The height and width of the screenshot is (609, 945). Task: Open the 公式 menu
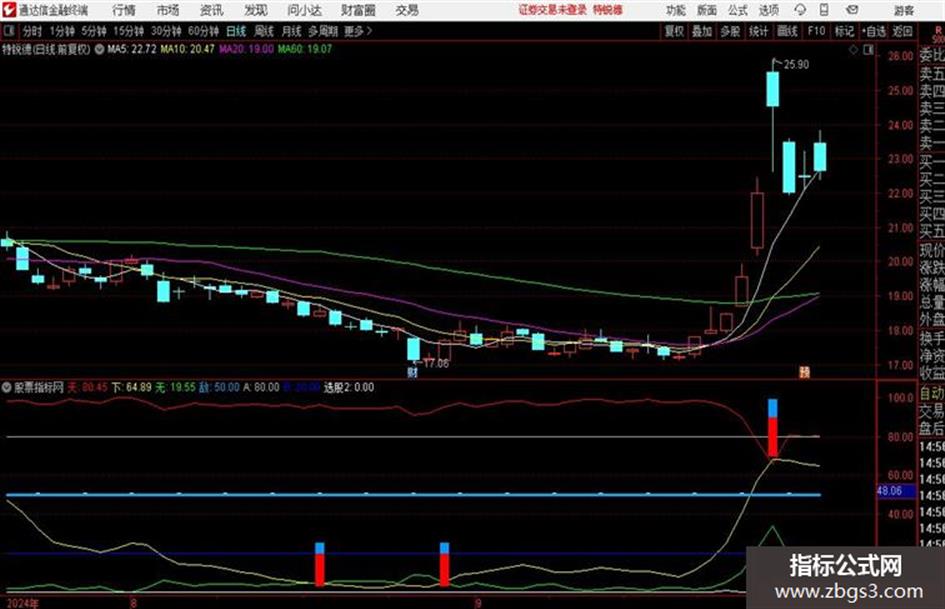(738, 10)
